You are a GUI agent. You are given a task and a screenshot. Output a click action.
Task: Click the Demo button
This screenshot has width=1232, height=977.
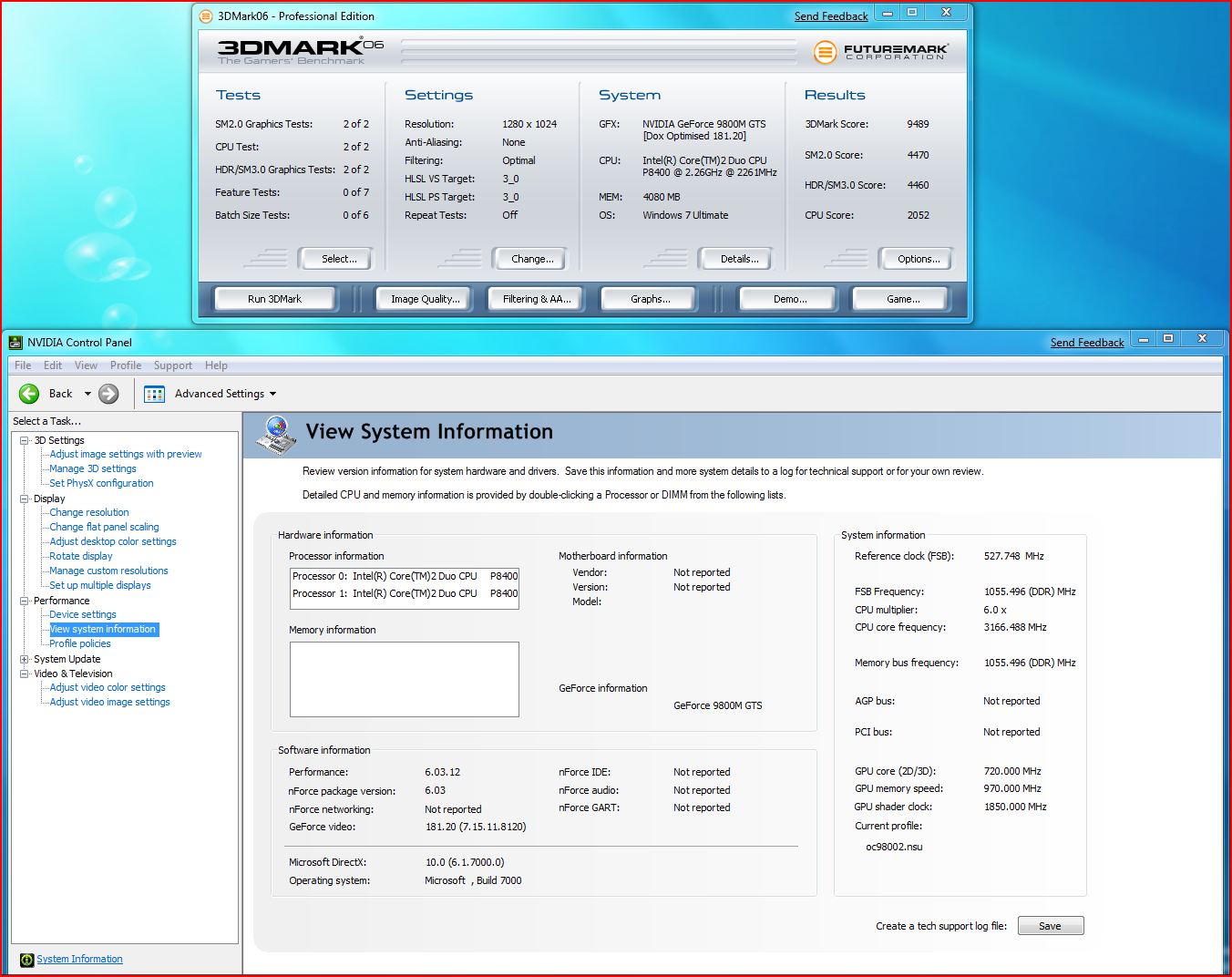click(x=790, y=299)
